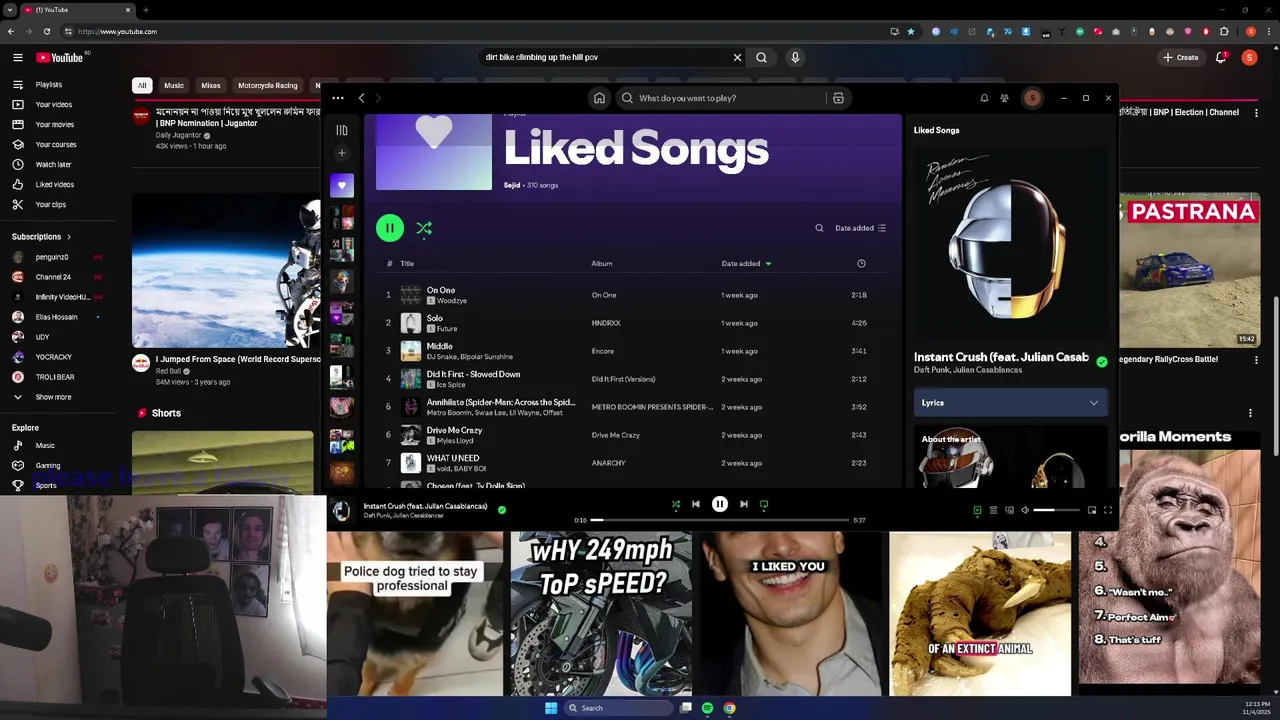
Task: Open Did It First (Versions) album link
Action: click(x=623, y=379)
